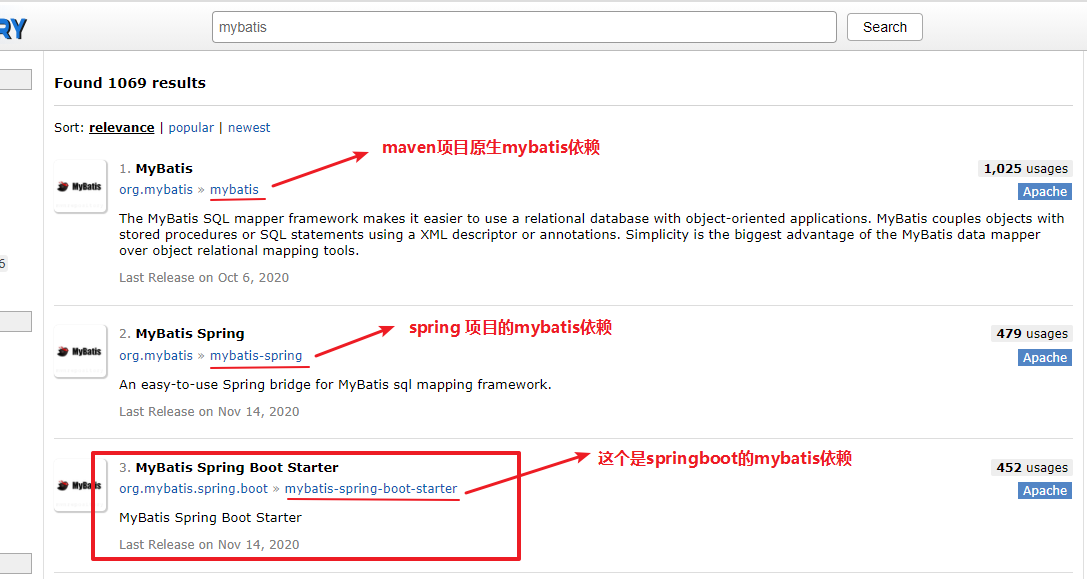Click the MVNRepository site logo

[14, 26]
